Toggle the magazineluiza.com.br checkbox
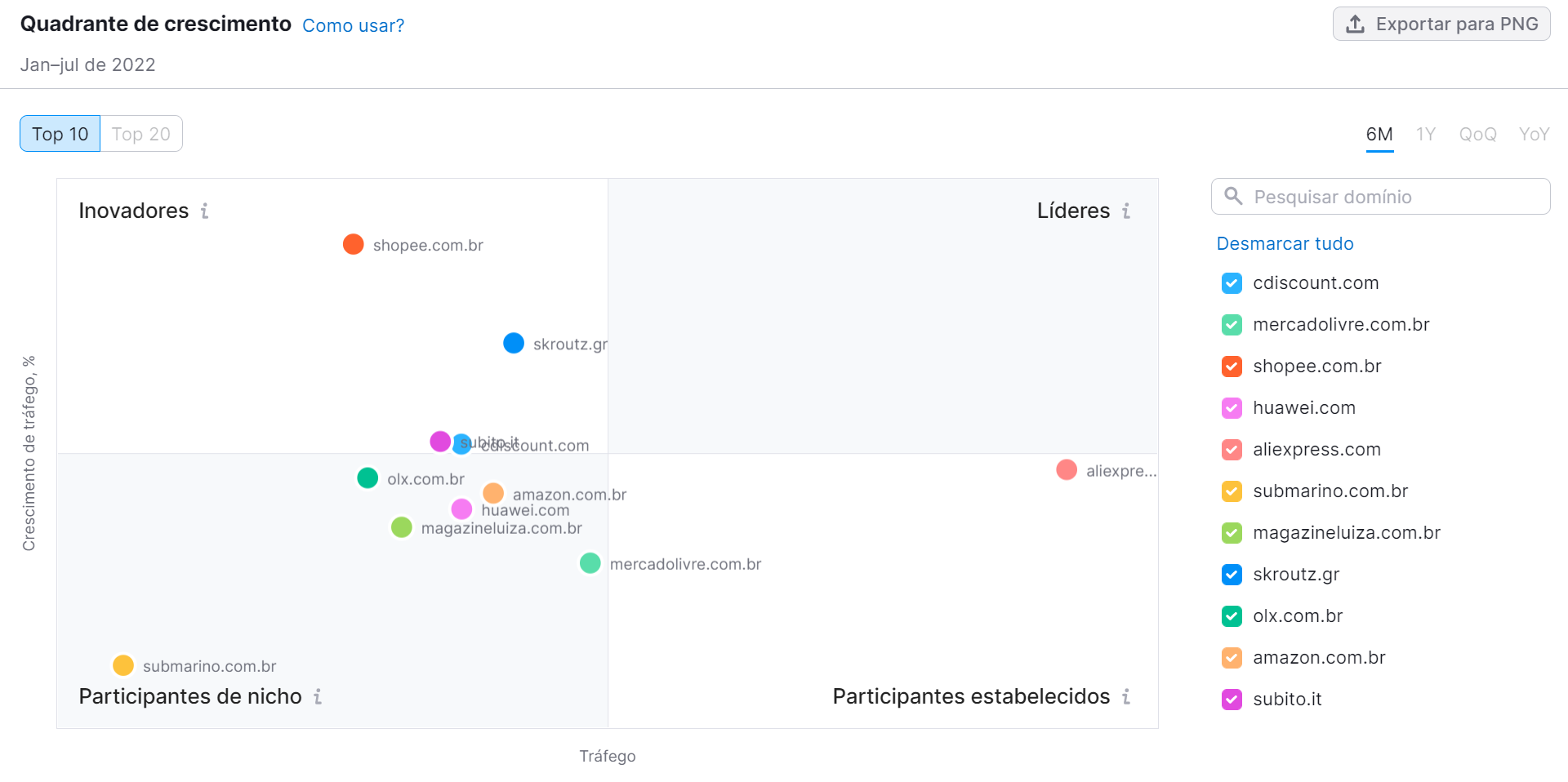The image size is (1568, 782). [x=1232, y=533]
